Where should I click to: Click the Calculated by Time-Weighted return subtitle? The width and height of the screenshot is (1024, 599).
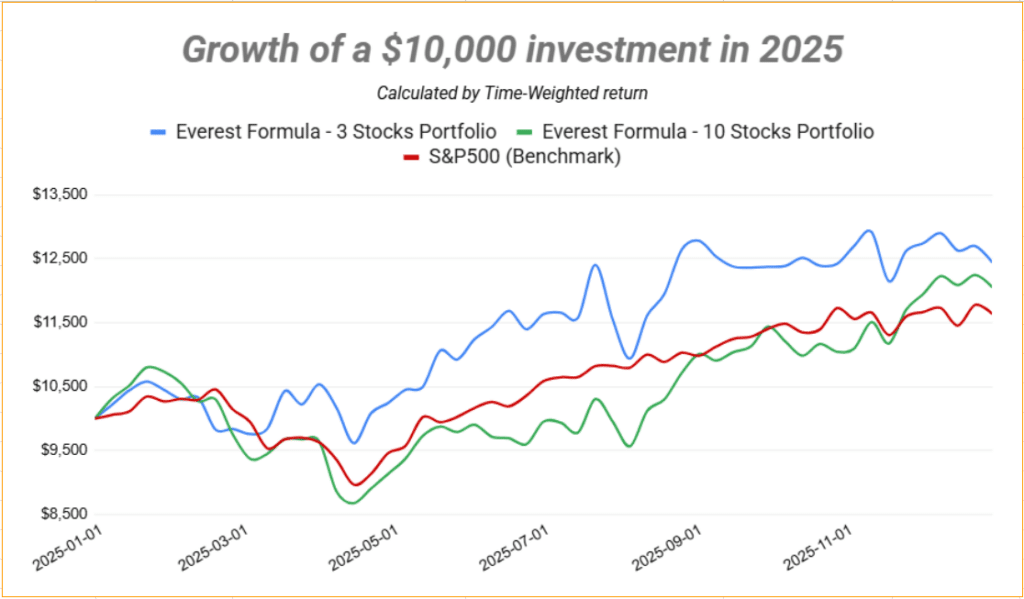tap(512, 93)
